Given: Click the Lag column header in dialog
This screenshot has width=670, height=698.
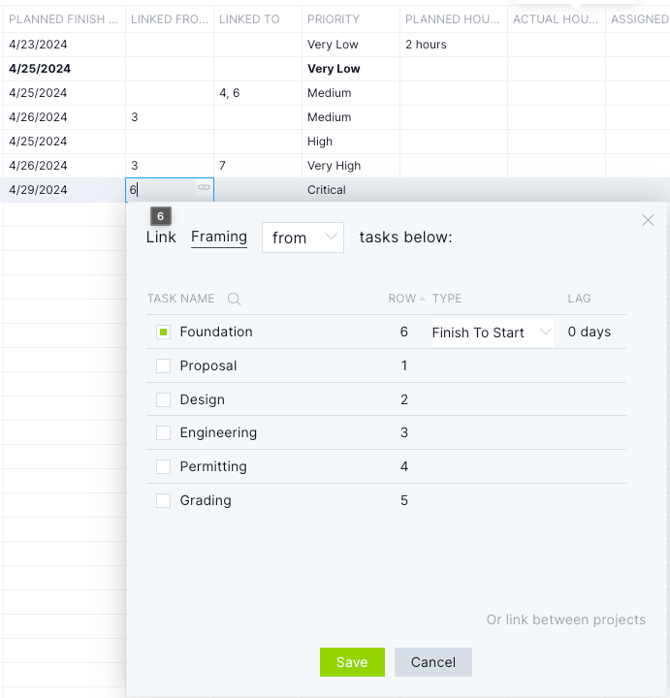Looking at the screenshot, I should [579, 298].
